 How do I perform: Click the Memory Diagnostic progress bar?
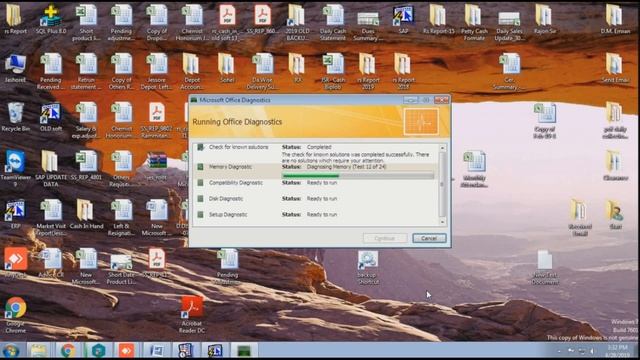pos(358,176)
